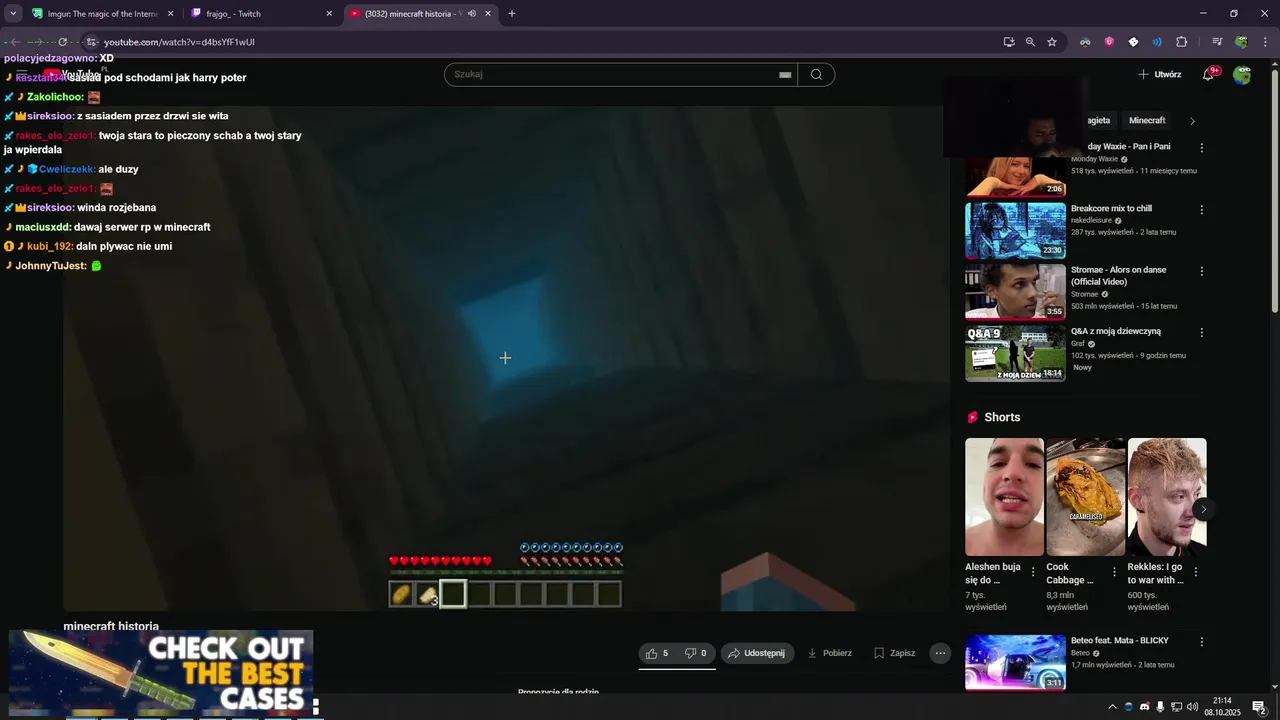Image resolution: width=1280 pixels, height=720 pixels.
Task: Open the nakedleisure channel link
Action: click(x=1091, y=221)
